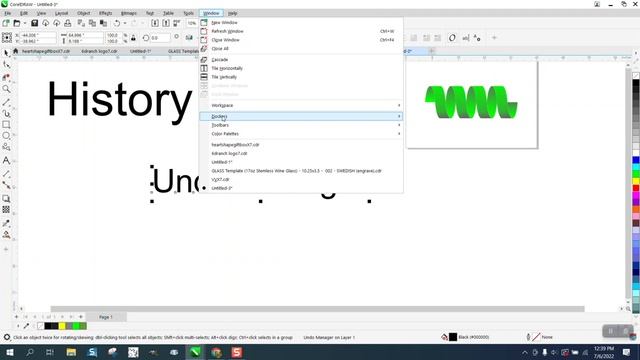Open the Effects menu
Screen dimensions: 640x360
105,13
